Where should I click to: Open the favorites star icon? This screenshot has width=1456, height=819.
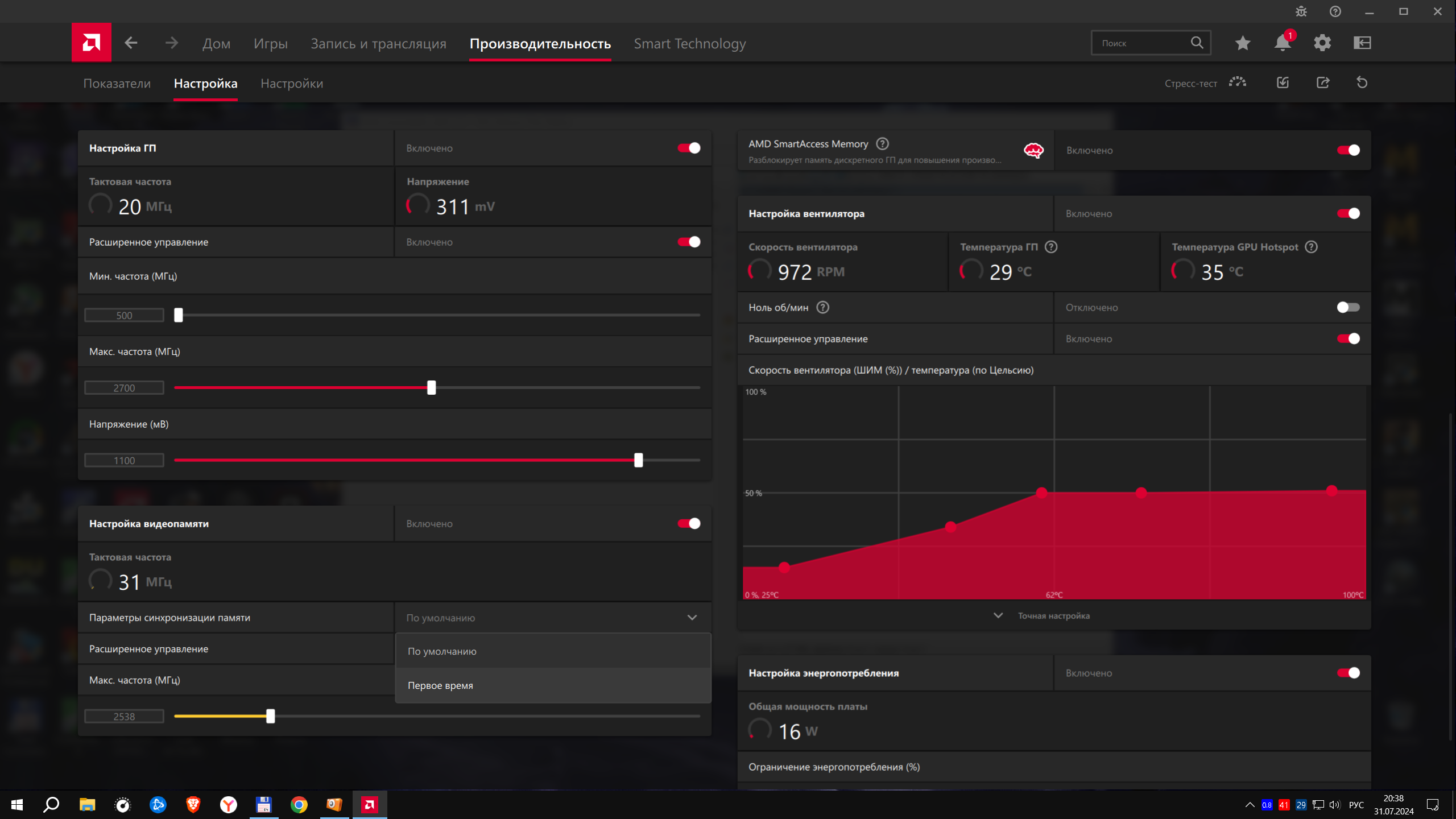click(x=1243, y=43)
